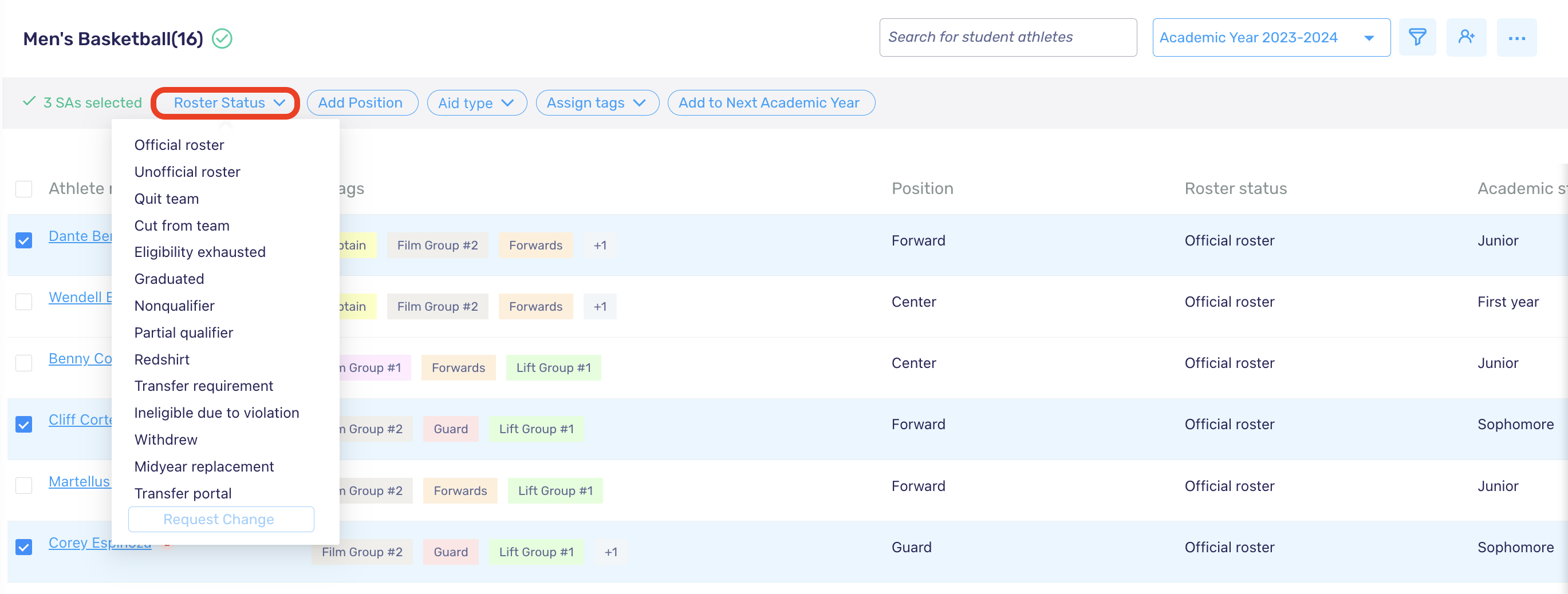Click the Roster status column header
The height and width of the screenshot is (594, 1568).
coord(1235,188)
